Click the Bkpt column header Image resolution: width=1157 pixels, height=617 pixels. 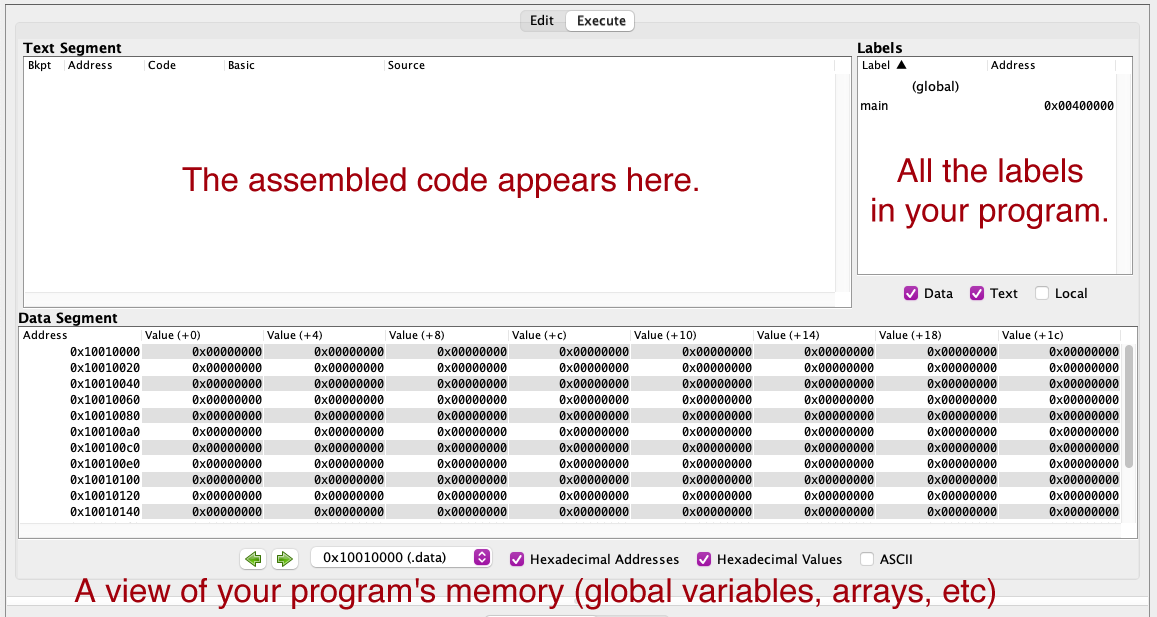click(x=40, y=65)
